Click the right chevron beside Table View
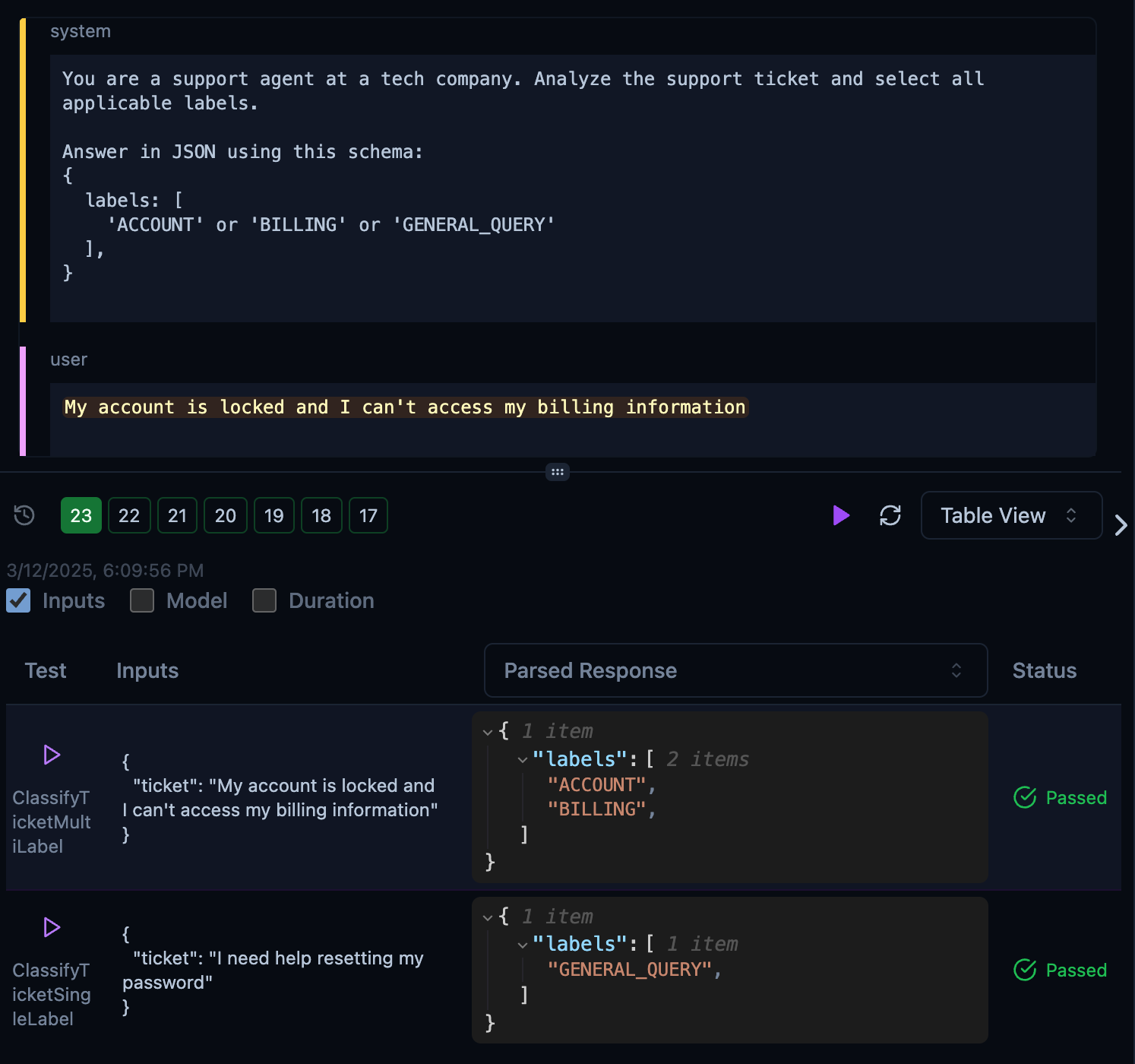 1121,525
